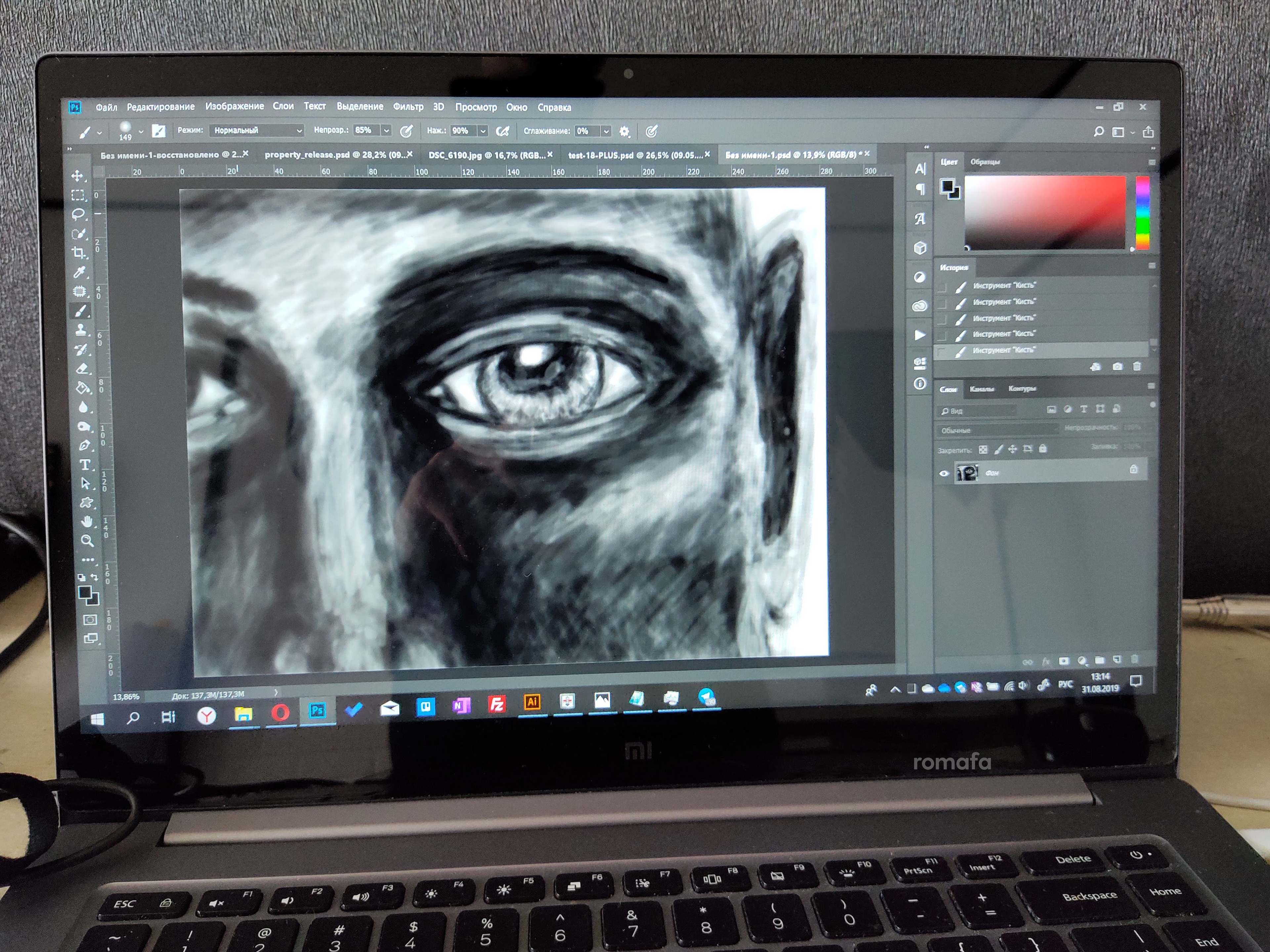Open the Изображение menu
Screen dimensions: 1270x952
[234, 106]
